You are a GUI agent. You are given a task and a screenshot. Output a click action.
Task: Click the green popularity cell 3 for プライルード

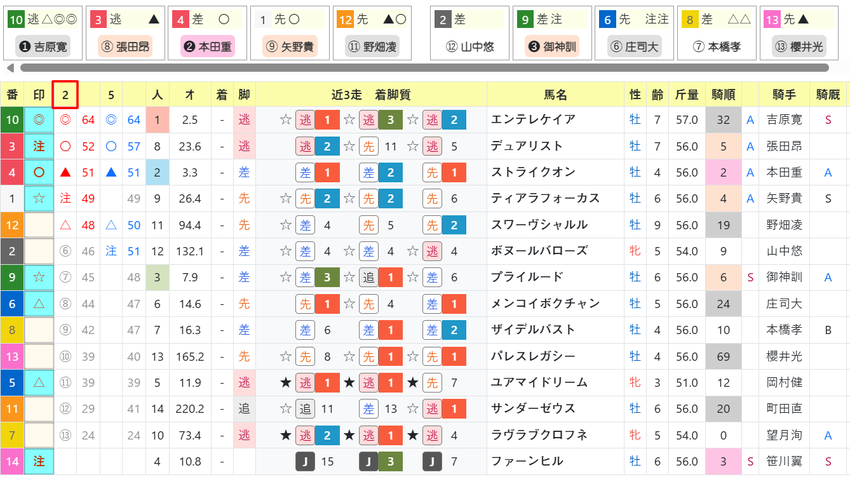(157, 278)
